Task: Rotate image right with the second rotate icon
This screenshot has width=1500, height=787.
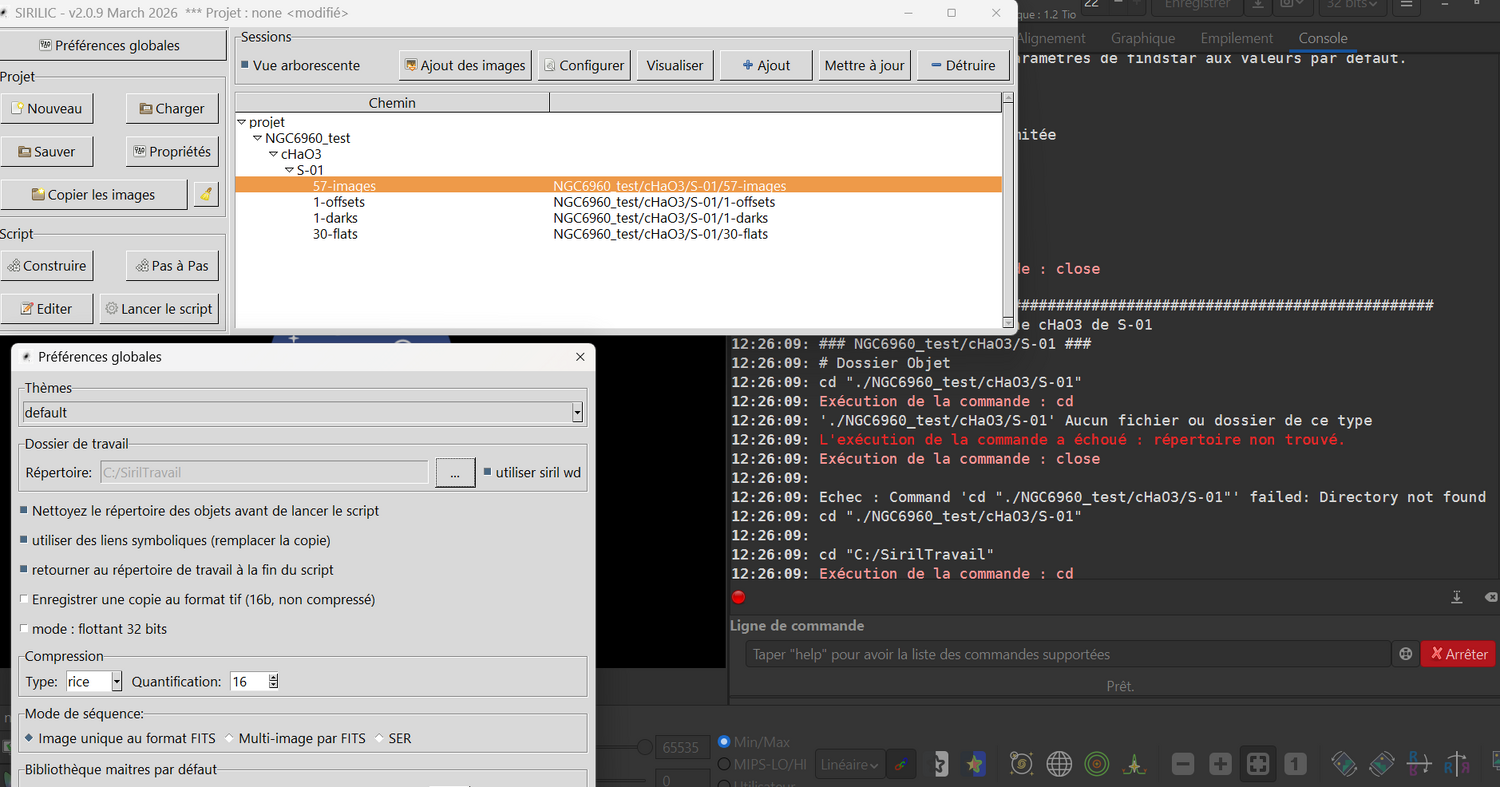Action: click(1381, 764)
